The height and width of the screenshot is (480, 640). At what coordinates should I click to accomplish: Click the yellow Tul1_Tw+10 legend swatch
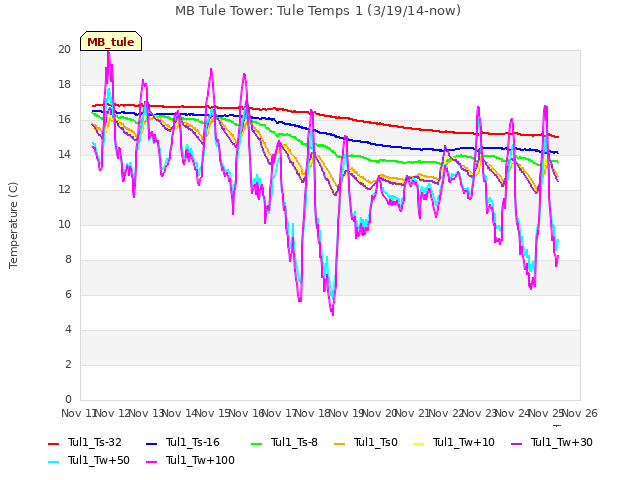tap(419, 443)
